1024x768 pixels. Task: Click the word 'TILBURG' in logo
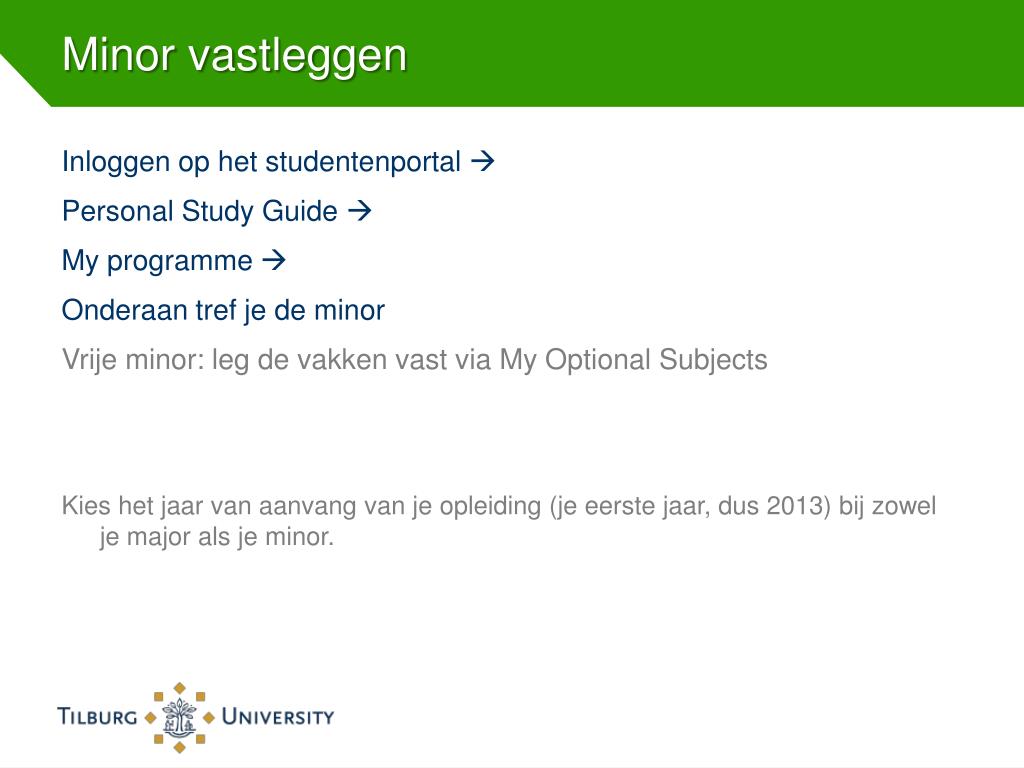(x=97, y=716)
